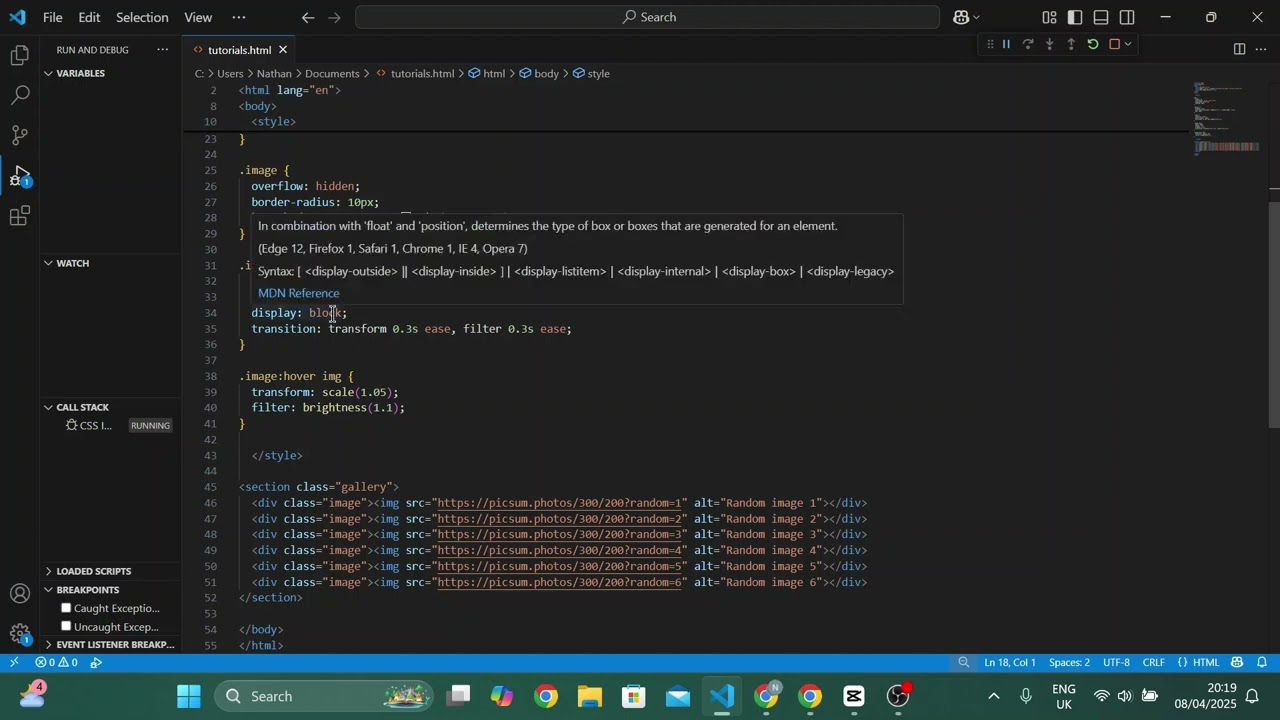Split the editor to the right
This screenshot has width=1280, height=720.
[1239, 49]
